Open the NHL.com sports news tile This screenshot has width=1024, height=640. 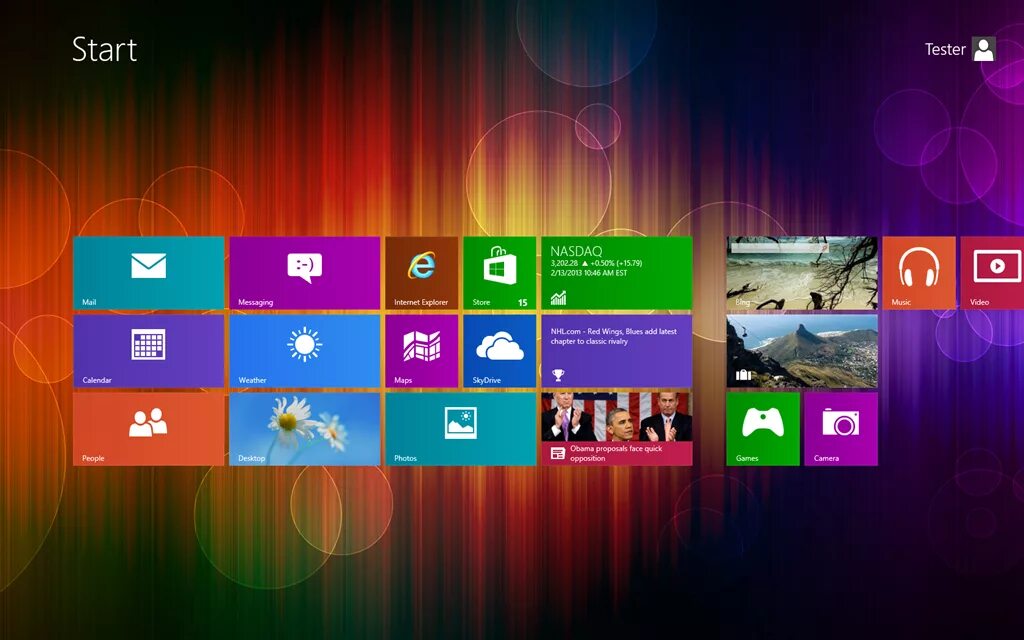tap(616, 351)
